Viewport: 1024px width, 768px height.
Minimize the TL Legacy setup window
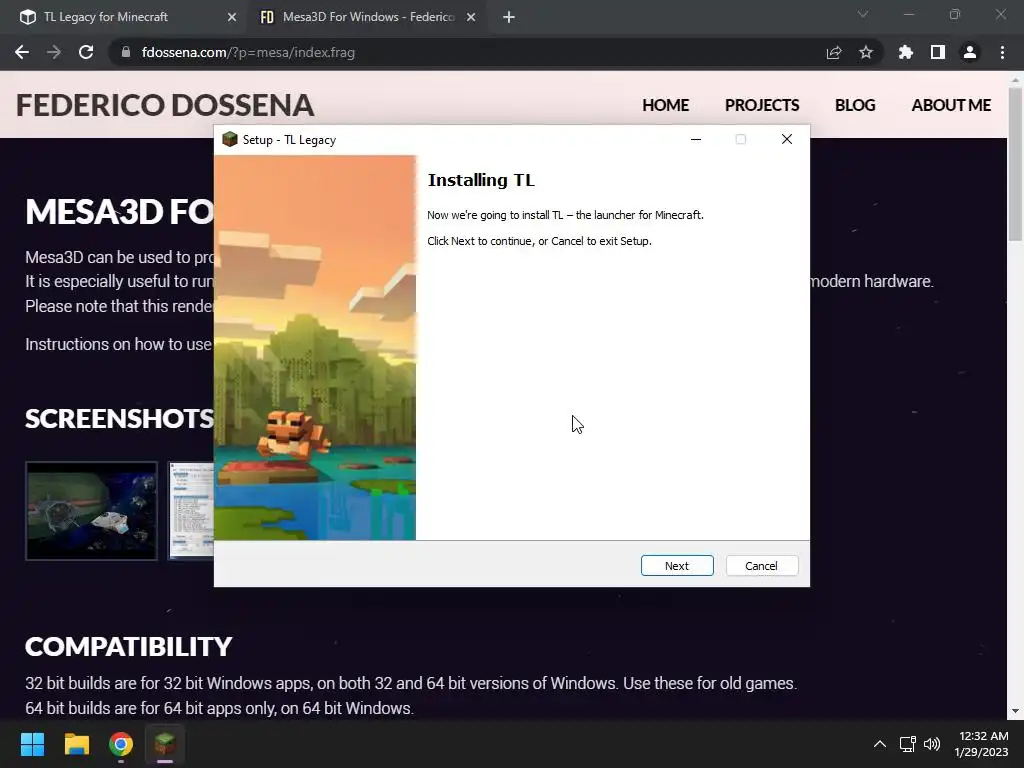tap(696, 139)
